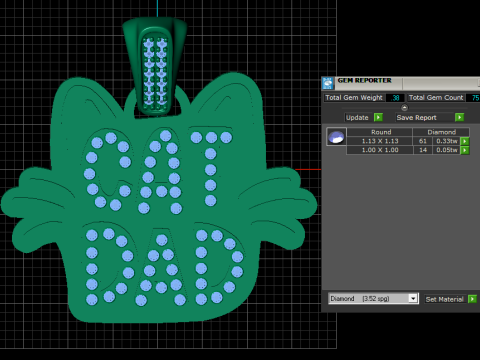Select the pendant bail in the viewport
Image resolution: width=480 pixels, height=360 pixels.
click(x=154, y=67)
